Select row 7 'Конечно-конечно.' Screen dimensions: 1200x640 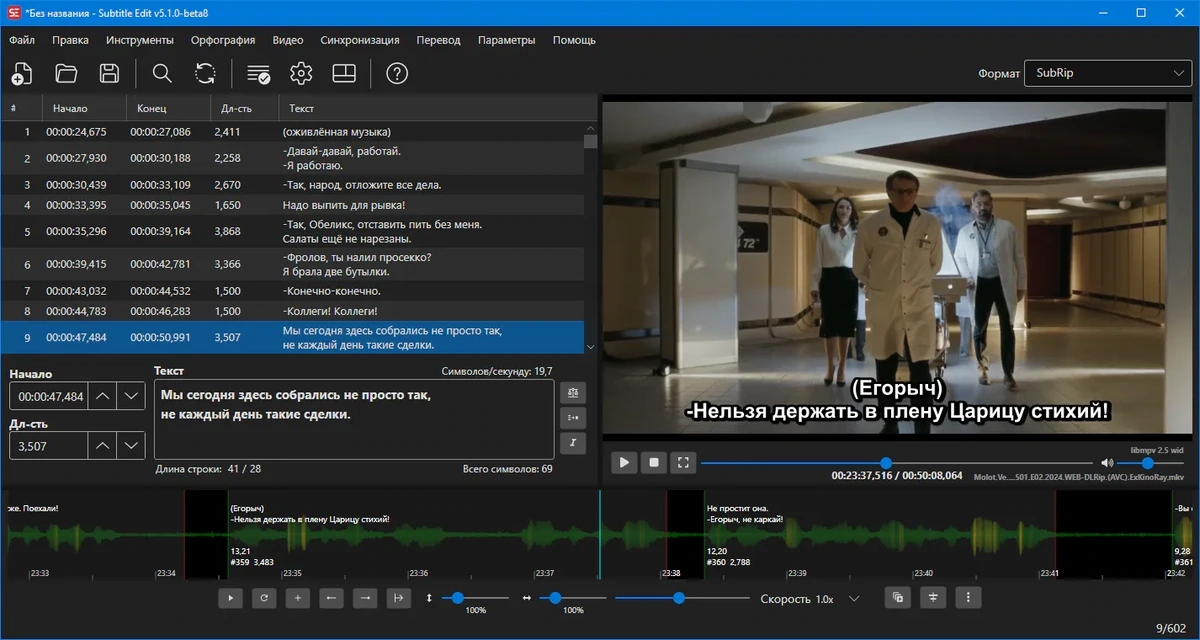(292, 291)
